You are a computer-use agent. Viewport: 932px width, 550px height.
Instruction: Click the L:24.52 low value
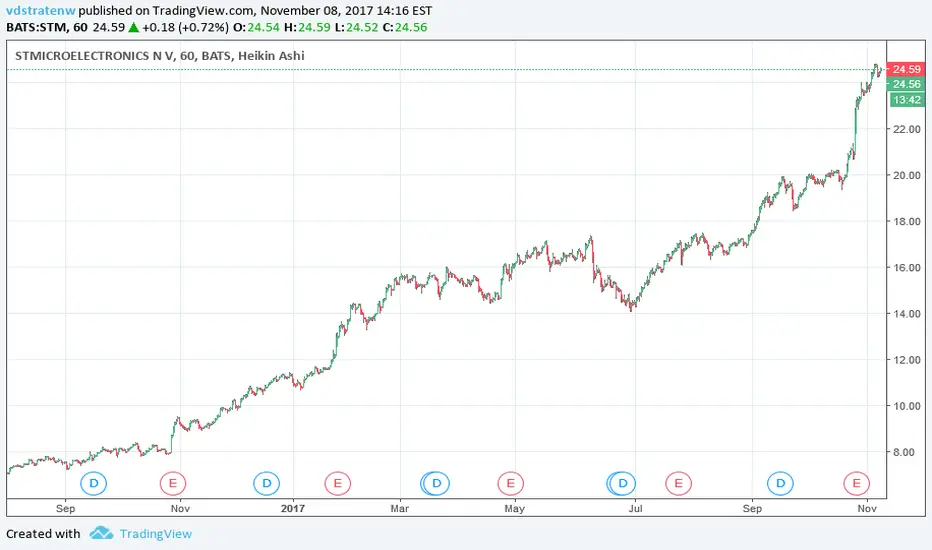357,27
